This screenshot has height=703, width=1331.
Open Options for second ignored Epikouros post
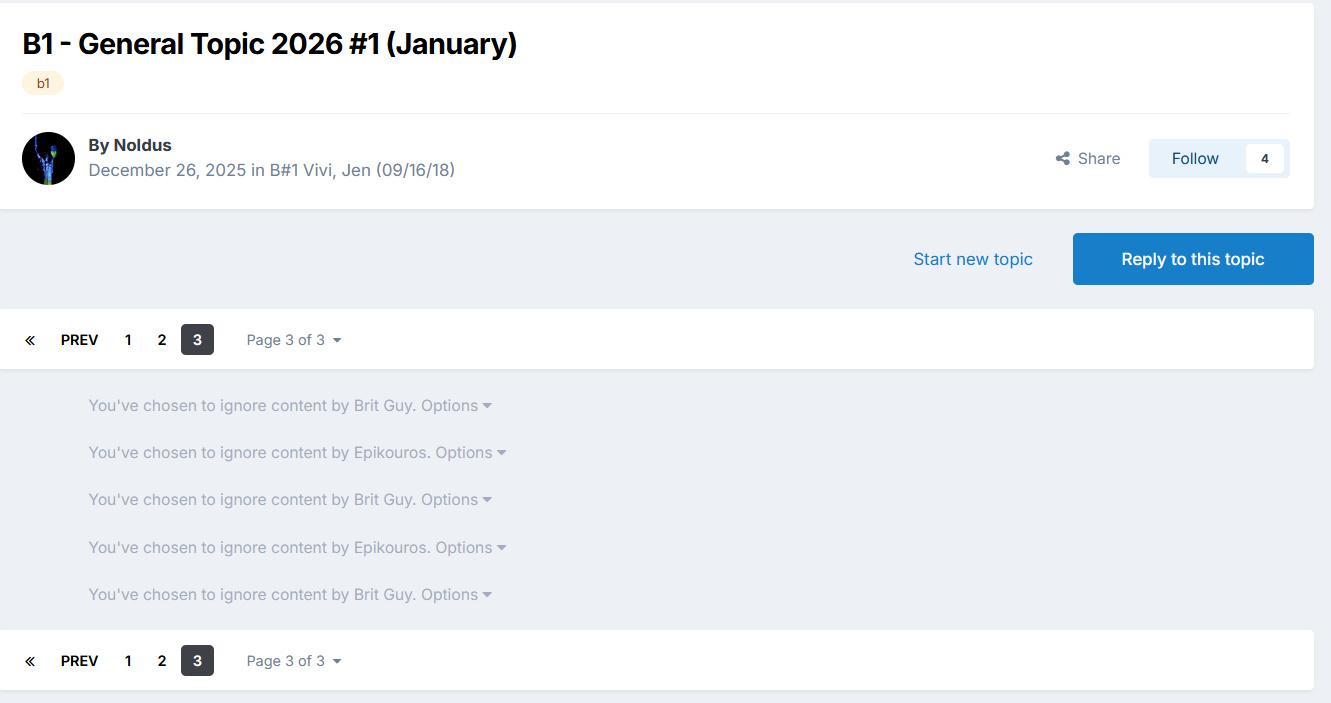pos(471,548)
